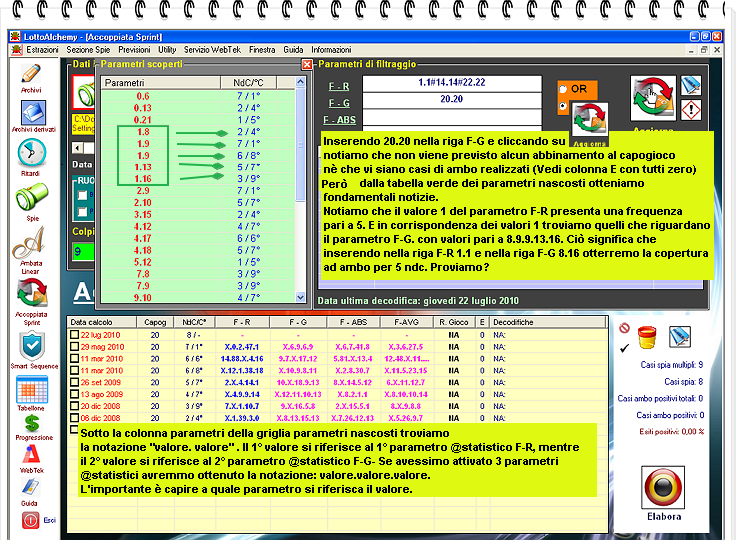The height and width of the screenshot is (540, 736).
Task: Open the Guida menu
Action: point(293,50)
